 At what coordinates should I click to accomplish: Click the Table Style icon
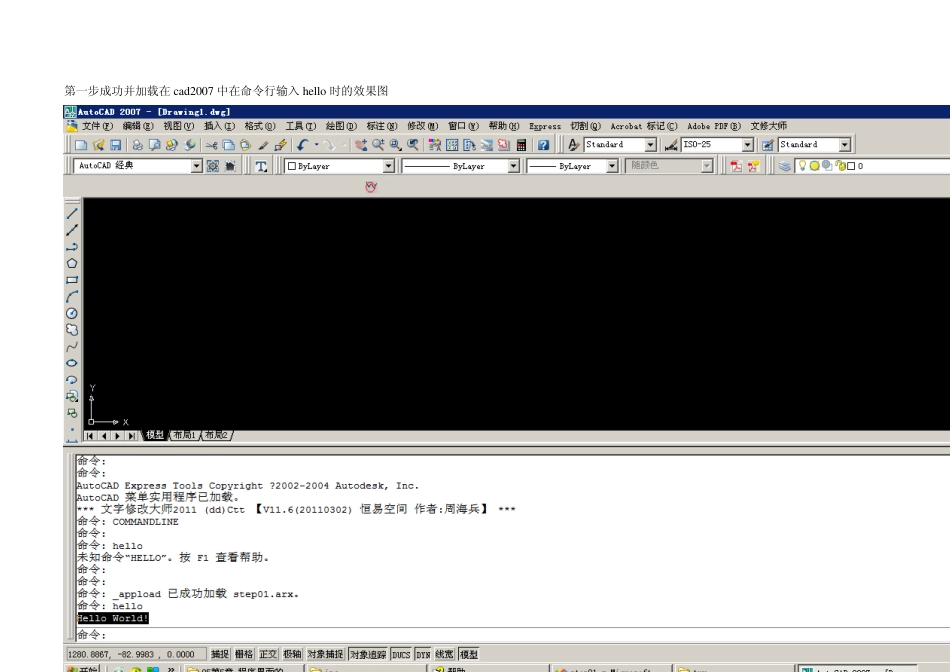click(x=768, y=145)
